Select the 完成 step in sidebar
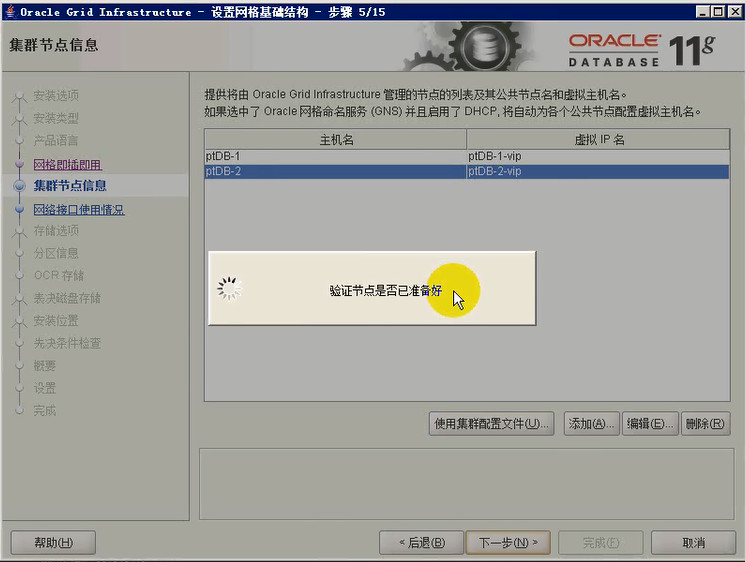This screenshot has width=745, height=562. click(45, 410)
